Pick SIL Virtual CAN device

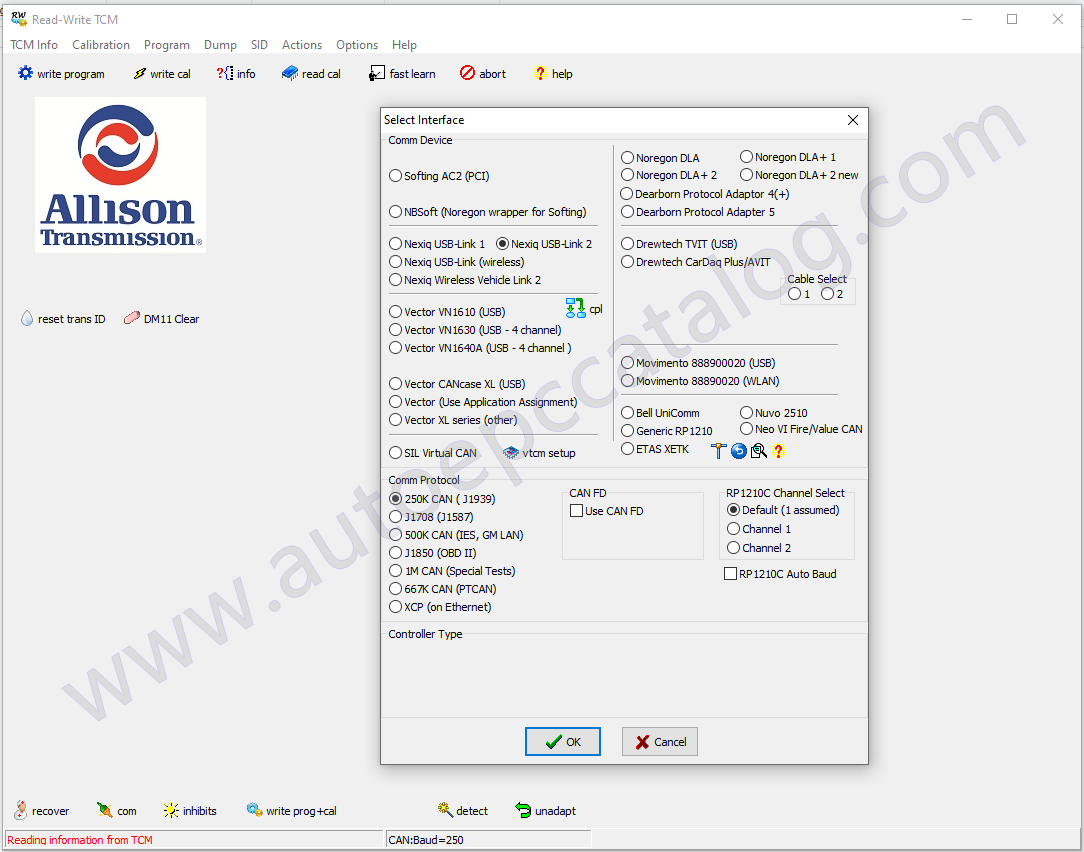point(395,452)
